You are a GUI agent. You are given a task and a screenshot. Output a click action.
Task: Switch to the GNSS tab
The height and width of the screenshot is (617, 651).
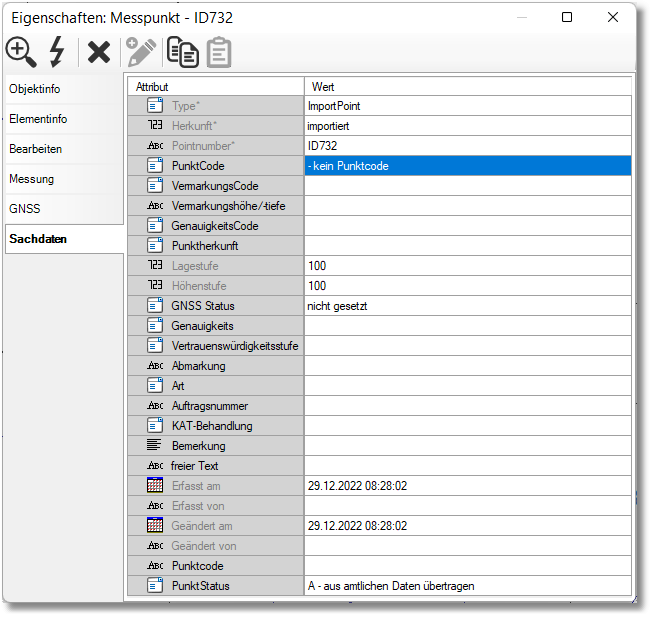tap(25, 209)
